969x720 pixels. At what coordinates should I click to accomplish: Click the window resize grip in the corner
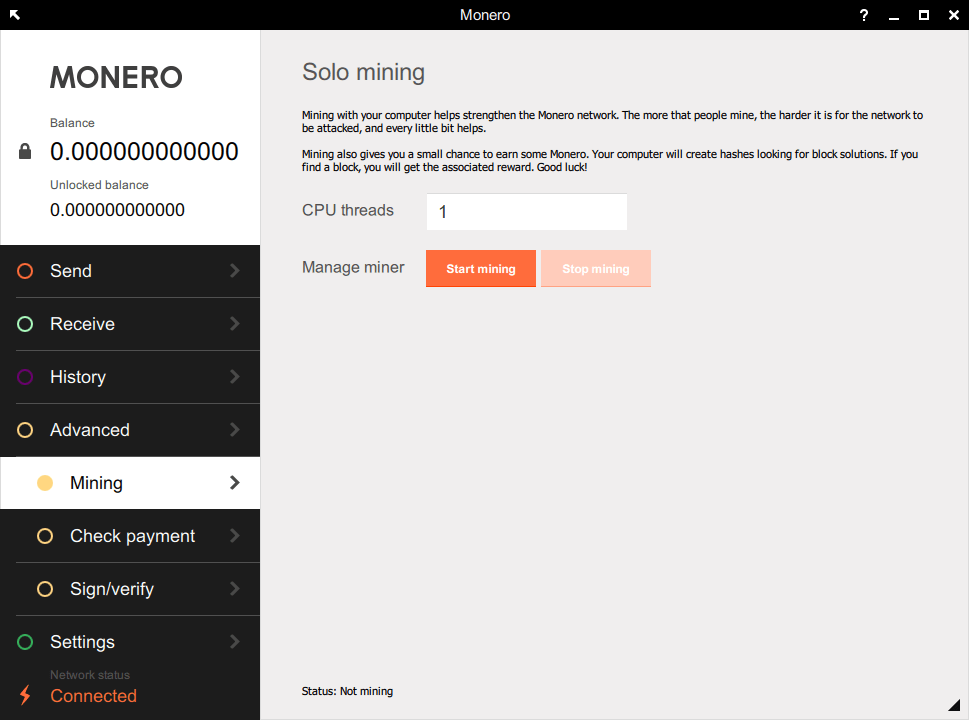click(954, 705)
